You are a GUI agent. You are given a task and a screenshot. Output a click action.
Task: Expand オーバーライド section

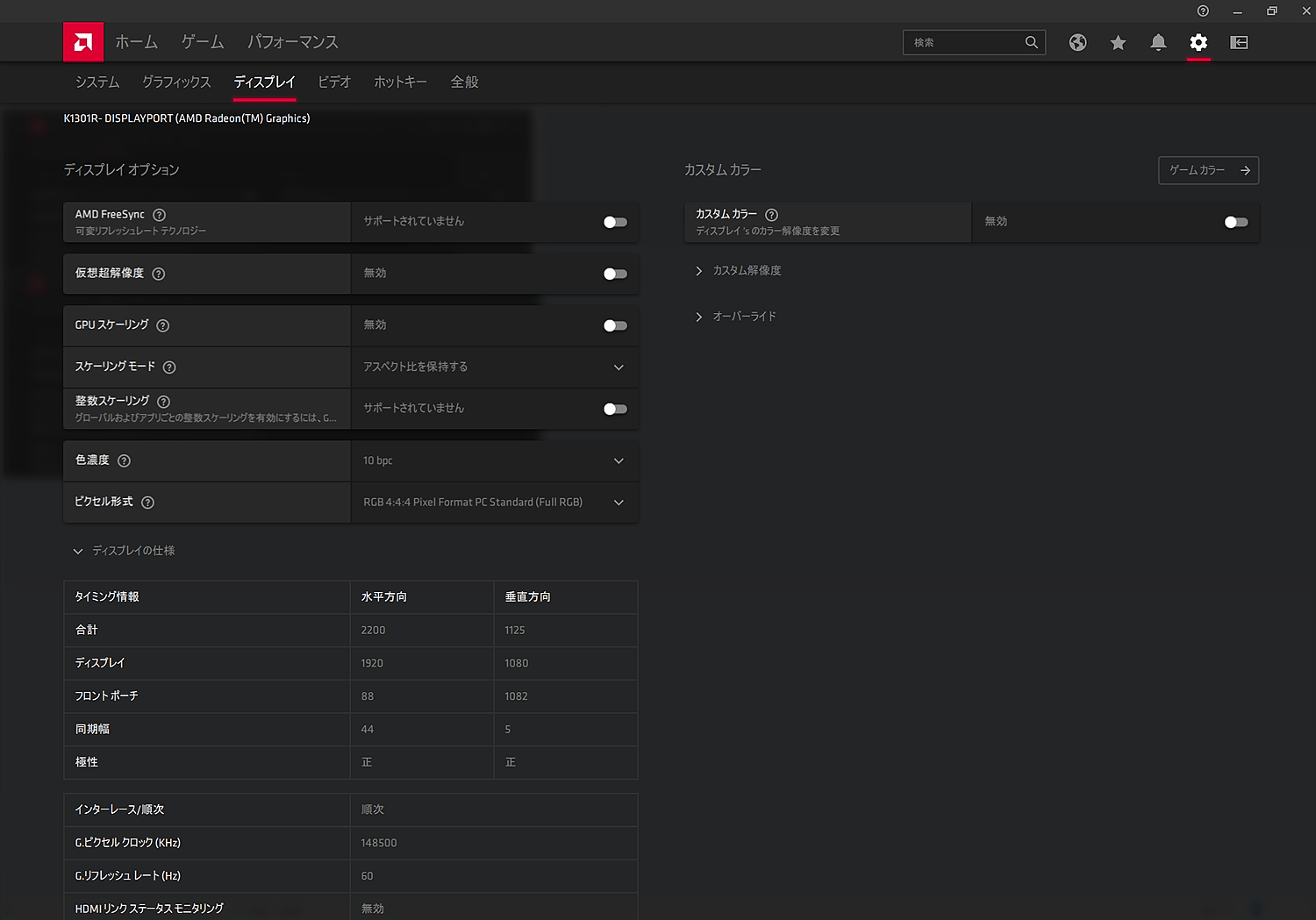735,316
